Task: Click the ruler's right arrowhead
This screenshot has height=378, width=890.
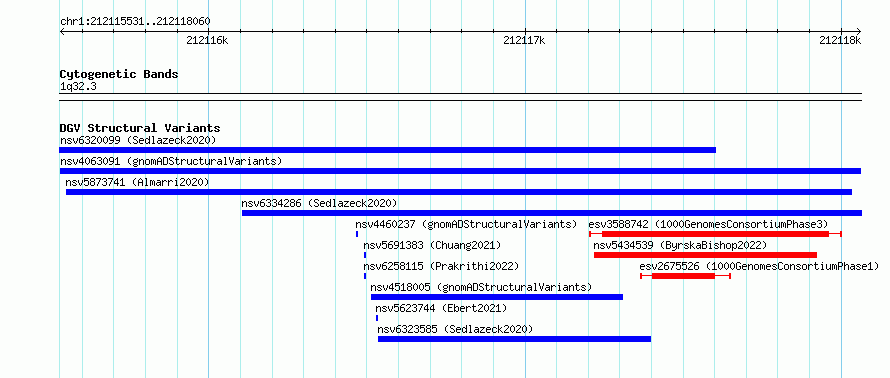Action: coord(859,31)
